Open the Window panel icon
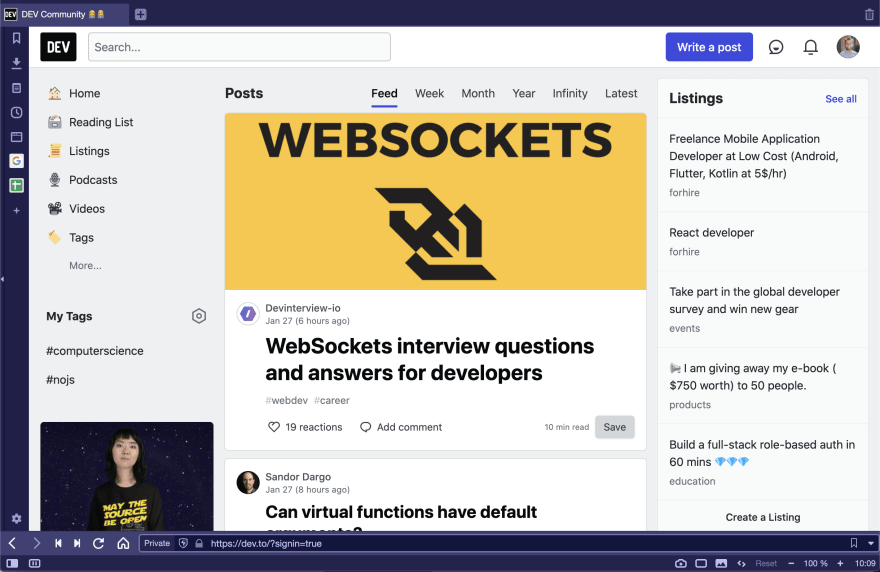Screen dimensions: 880x572 (x=16, y=137)
